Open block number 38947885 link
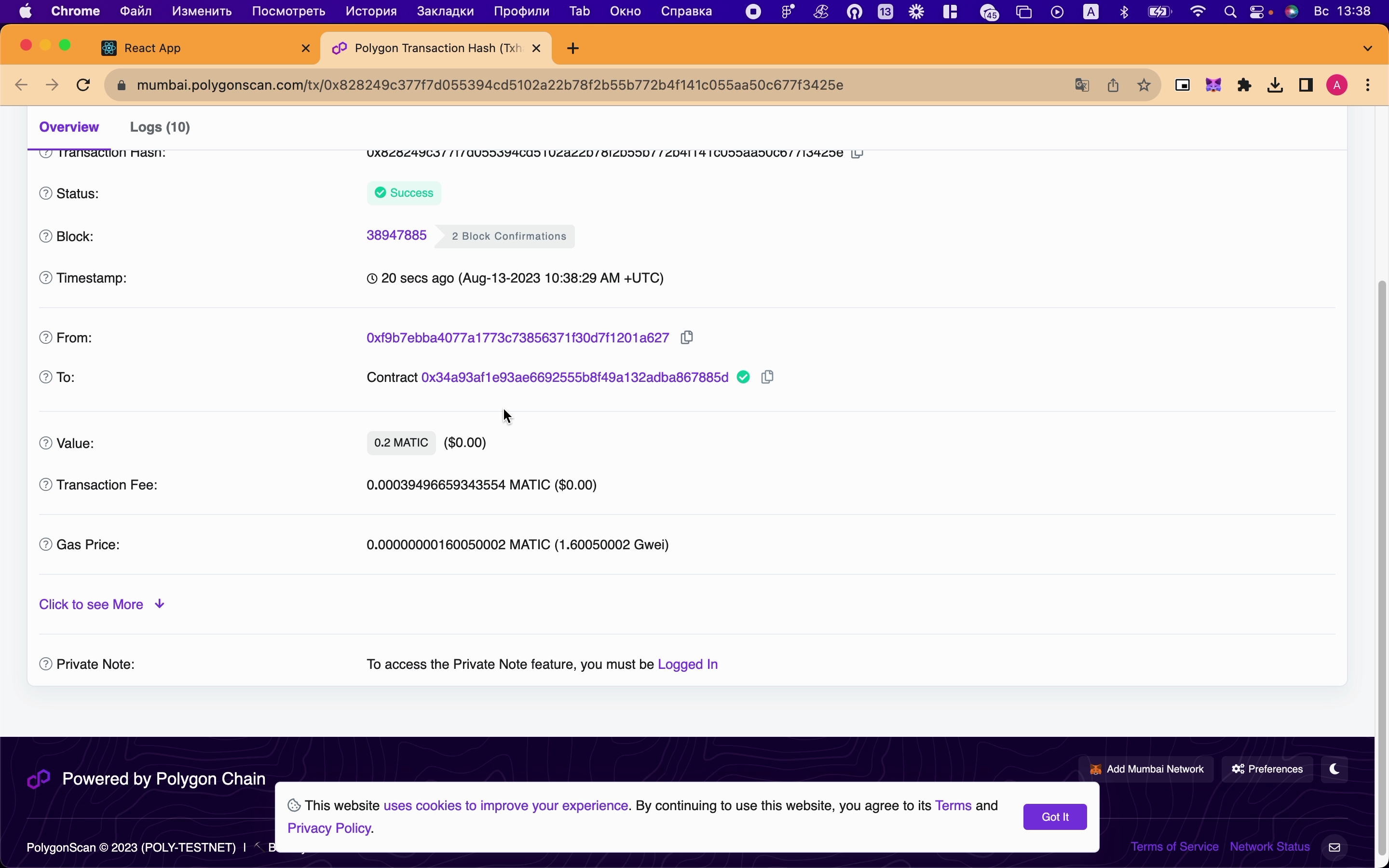This screenshot has height=868, width=1389. tap(396, 235)
